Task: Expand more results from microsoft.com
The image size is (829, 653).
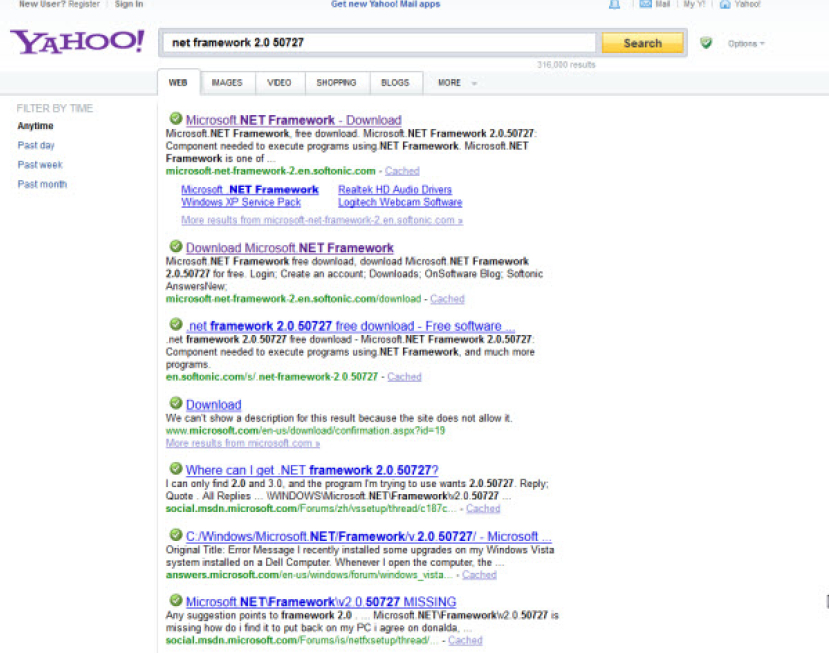Action: tap(243, 443)
